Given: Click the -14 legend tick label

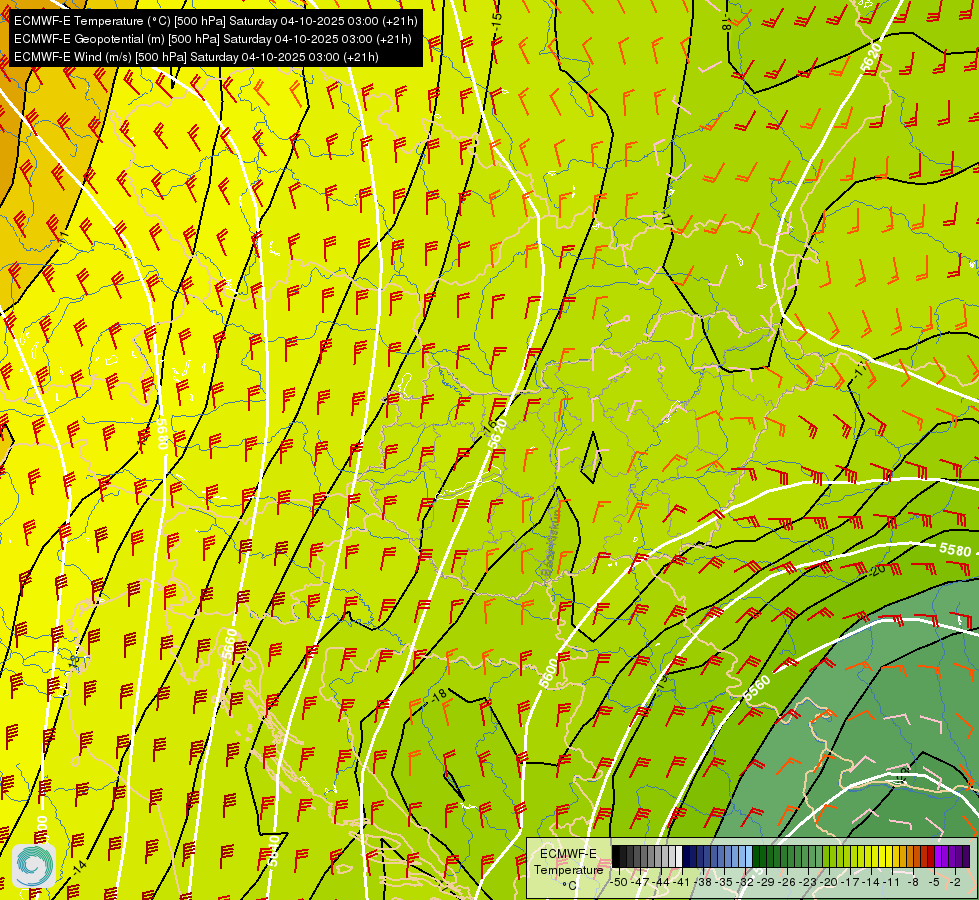Looking at the screenshot, I should coord(871,882).
